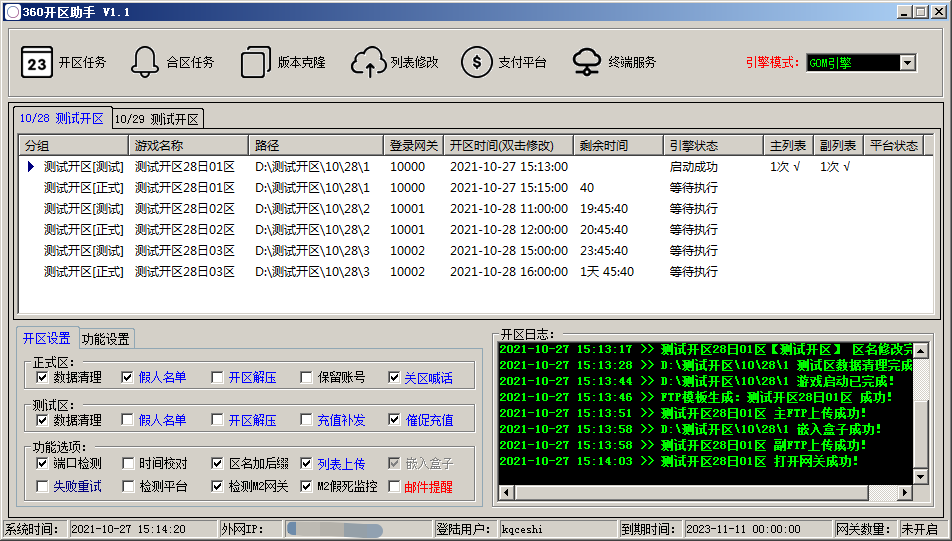Select the 2021-10-28 11:00:00 open time cell
The height and width of the screenshot is (541, 952).
pyautogui.click(x=509, y=209)
